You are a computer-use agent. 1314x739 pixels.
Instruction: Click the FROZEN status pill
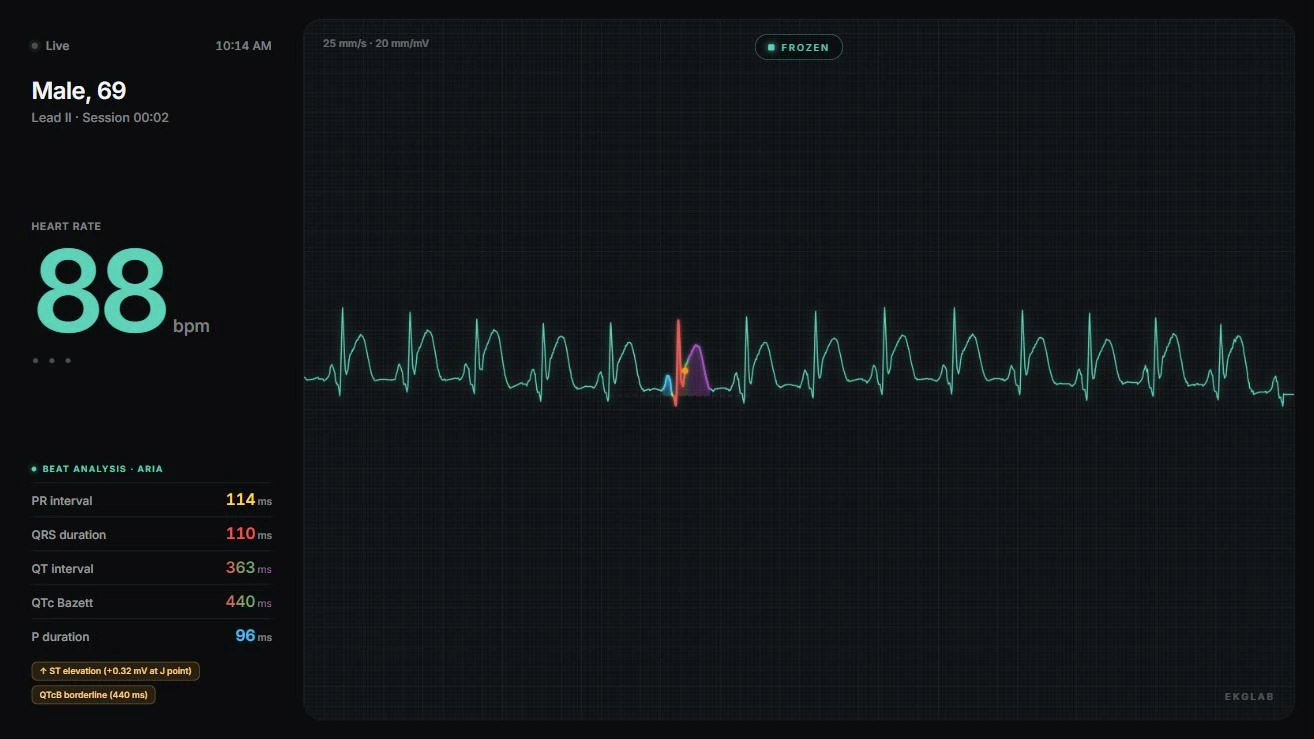[x=798, y=47]
